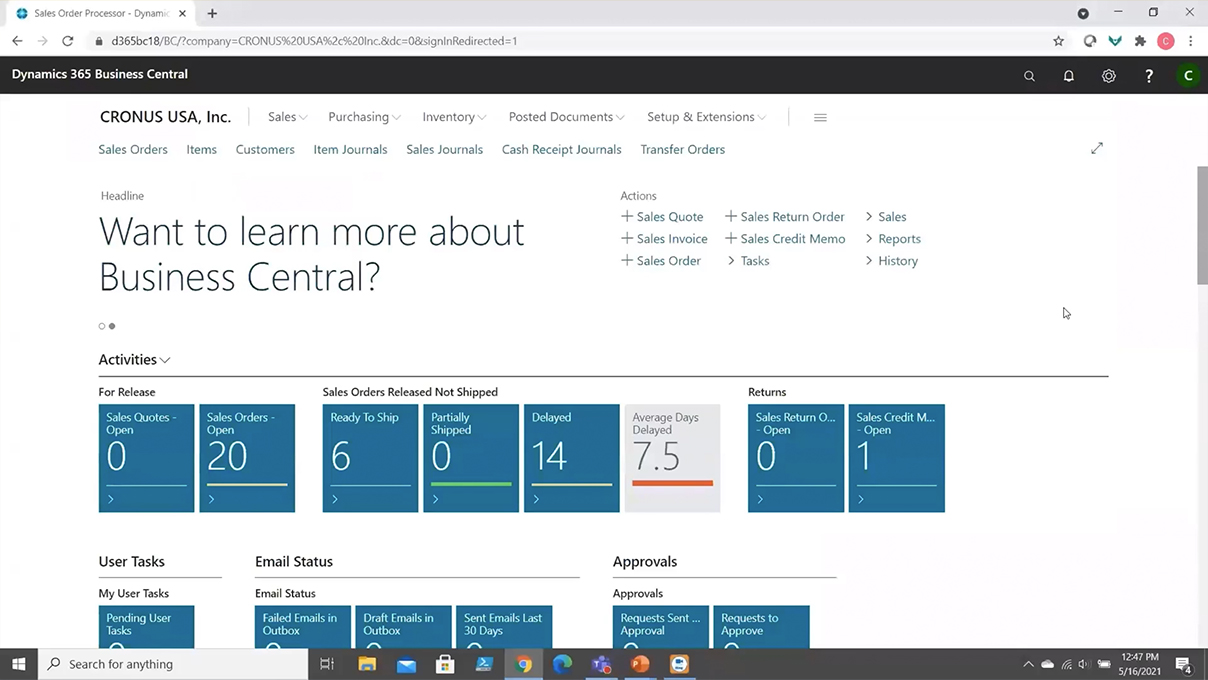
Task: Open the Sales Quotes - Open tile
Action: pyautogui.click(x=146, y=458)
